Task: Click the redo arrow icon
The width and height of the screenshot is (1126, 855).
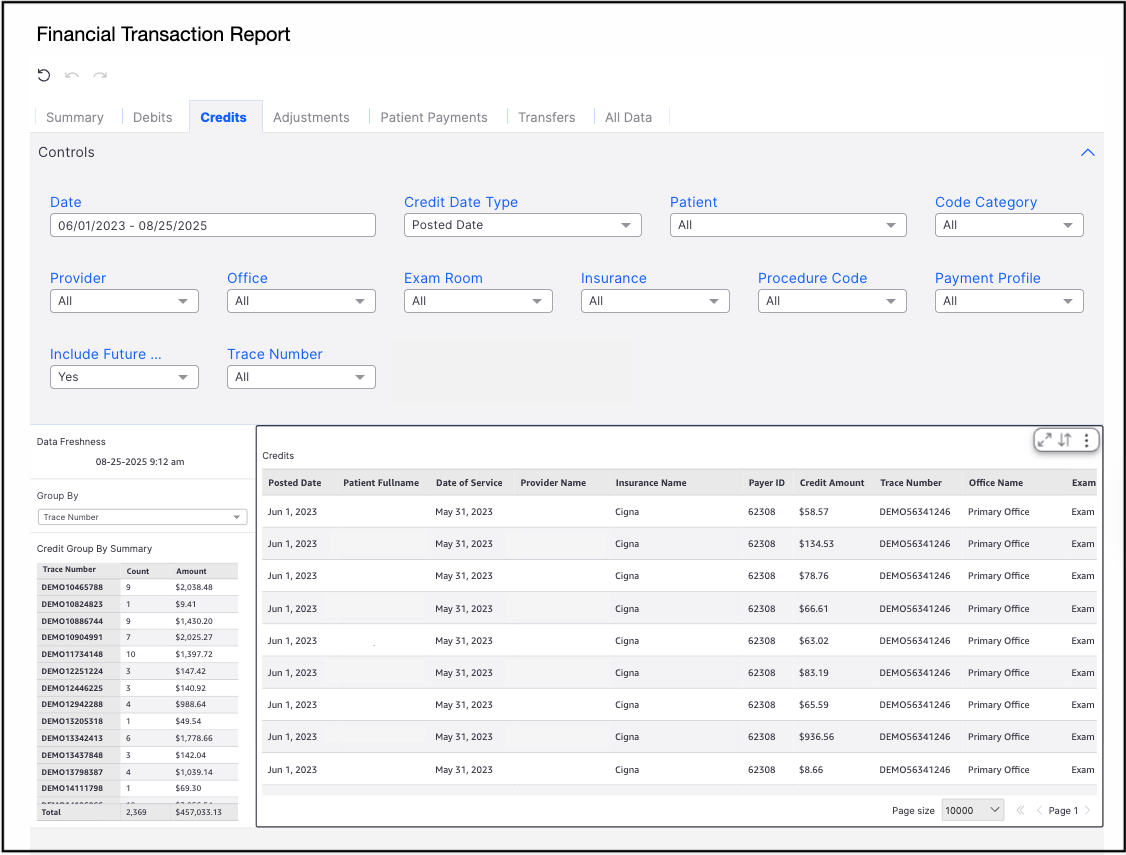Action: point(100,75)
